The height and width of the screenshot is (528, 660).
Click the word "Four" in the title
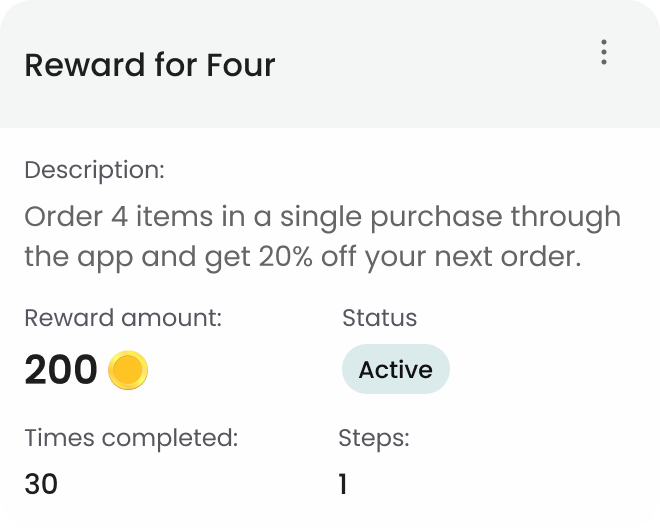[x=241, y=65]
